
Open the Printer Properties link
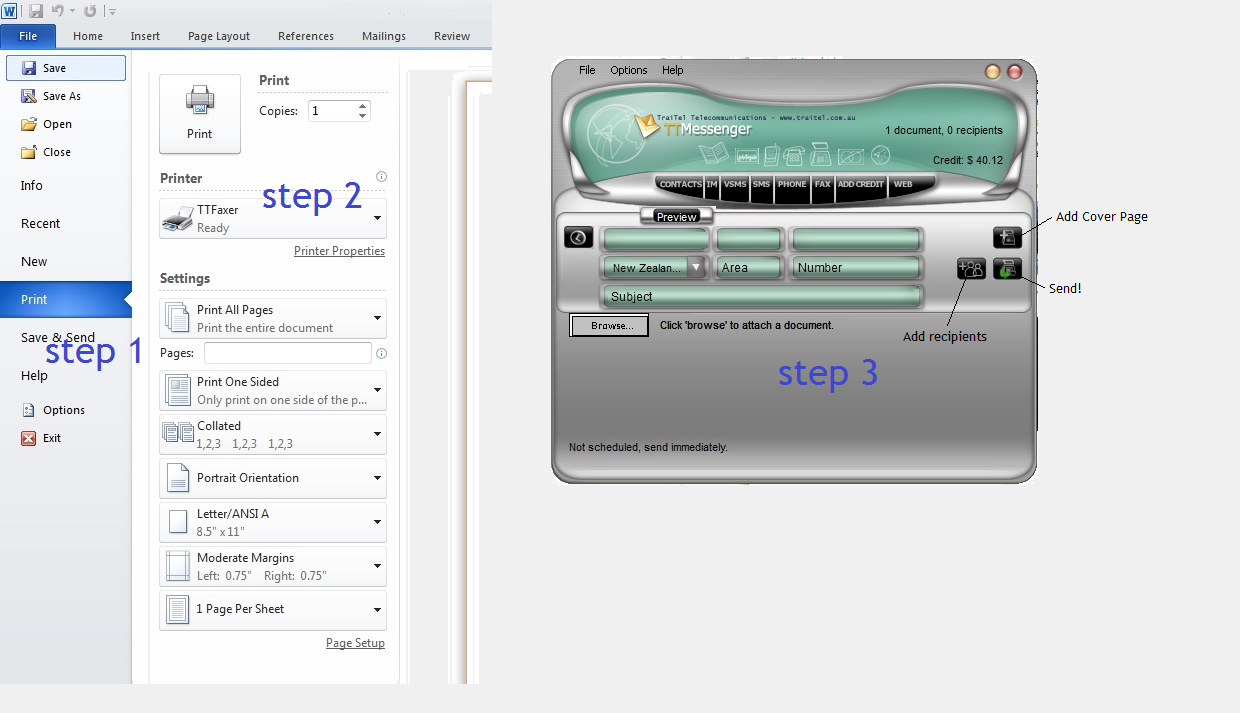[x=339, y=251]
